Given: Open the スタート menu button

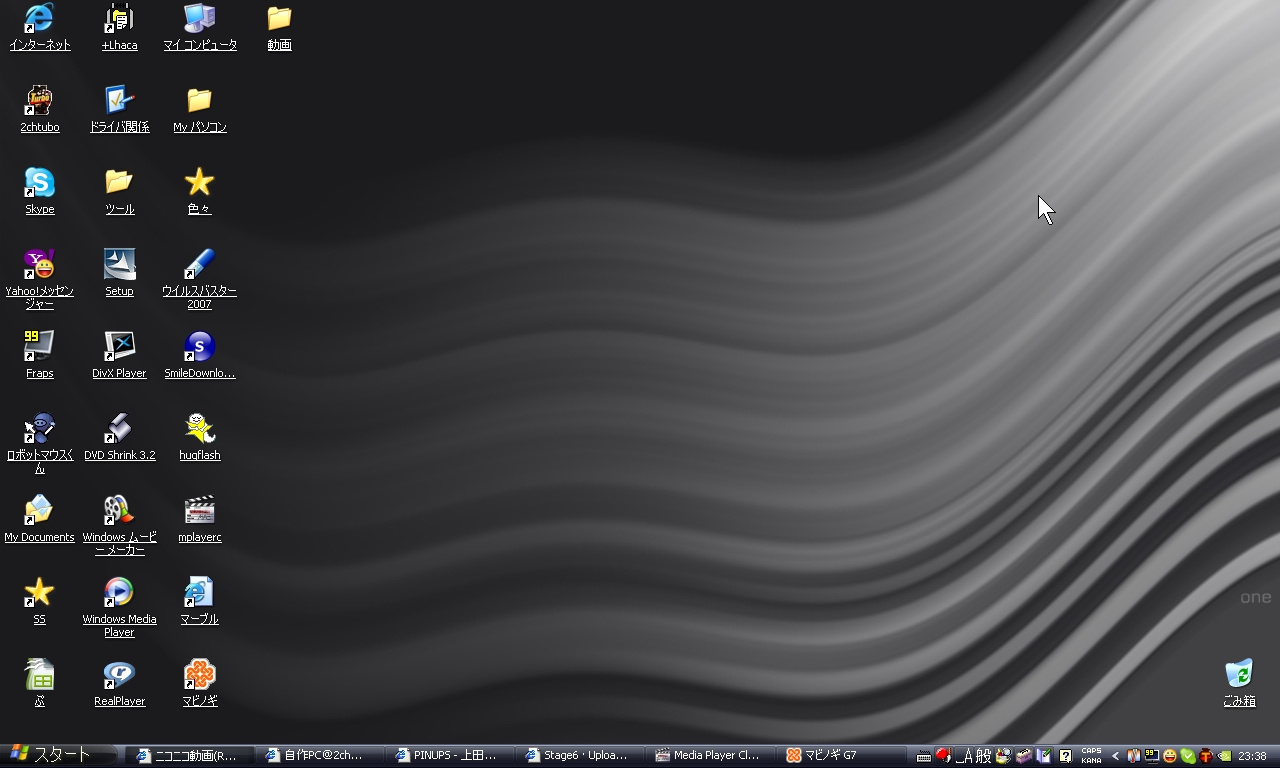Looking at the screenshot, I should coord(58,755).
